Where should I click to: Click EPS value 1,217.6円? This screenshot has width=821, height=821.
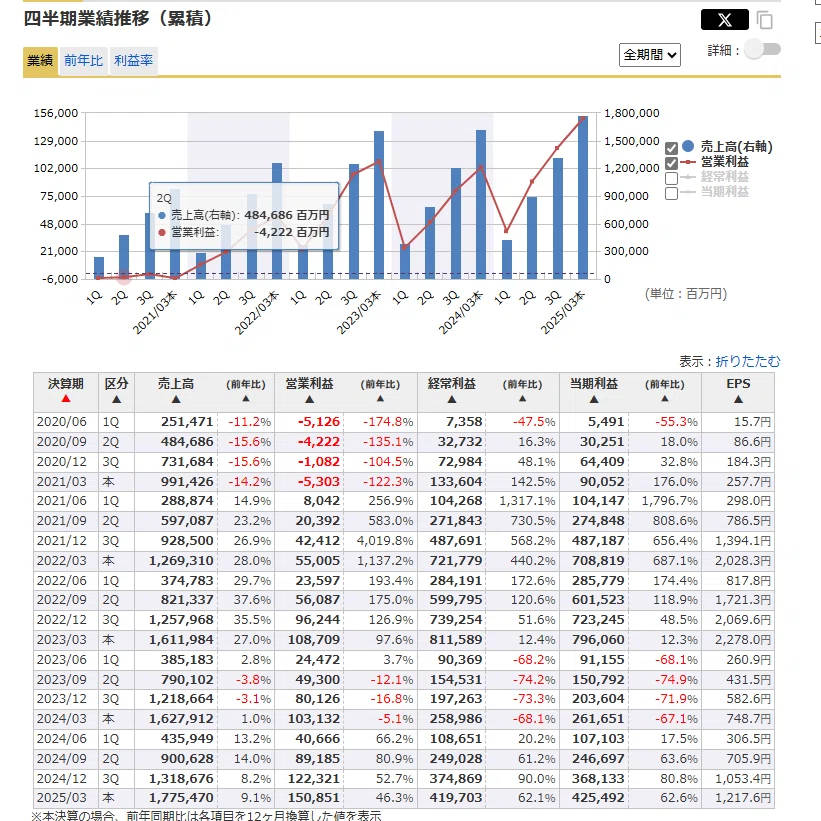(x=743, y=798)
